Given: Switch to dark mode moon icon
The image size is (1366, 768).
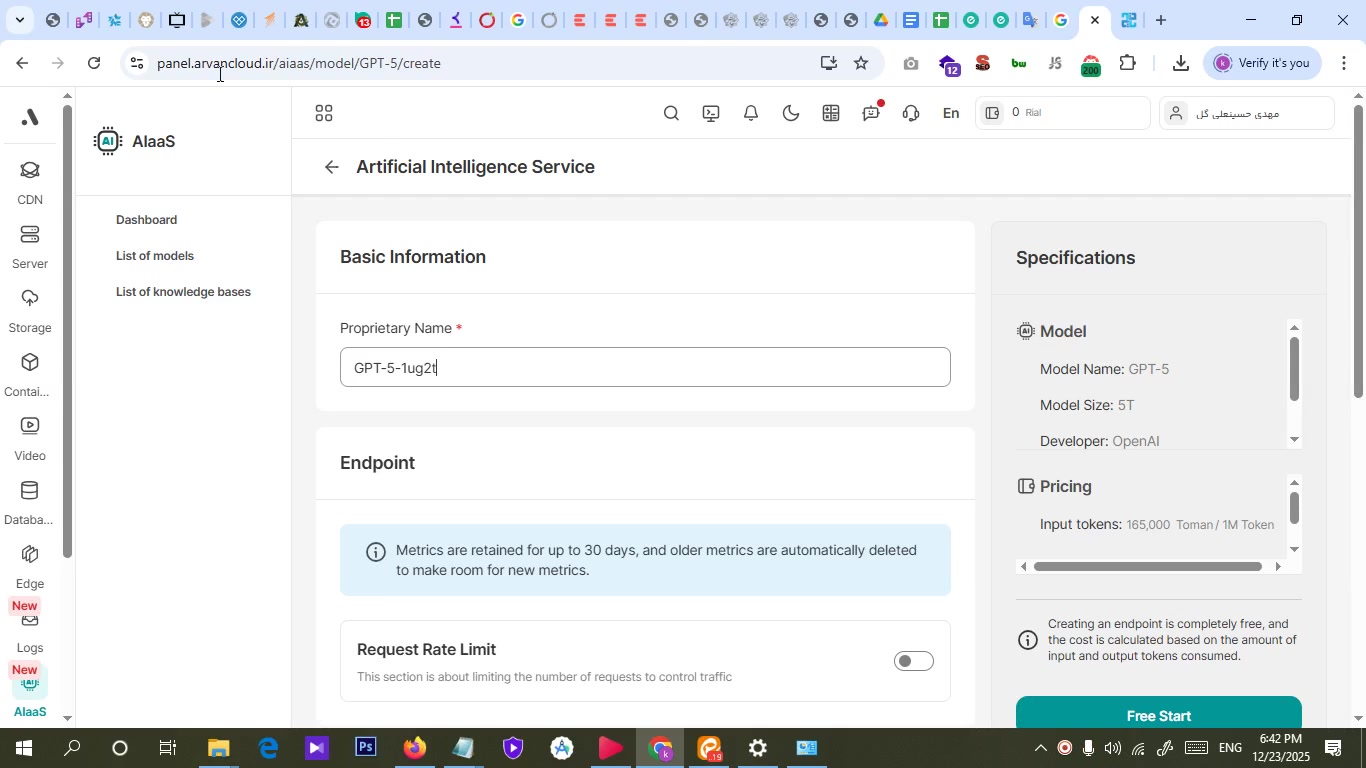Looking at the screenshot, I should [791, 114].
